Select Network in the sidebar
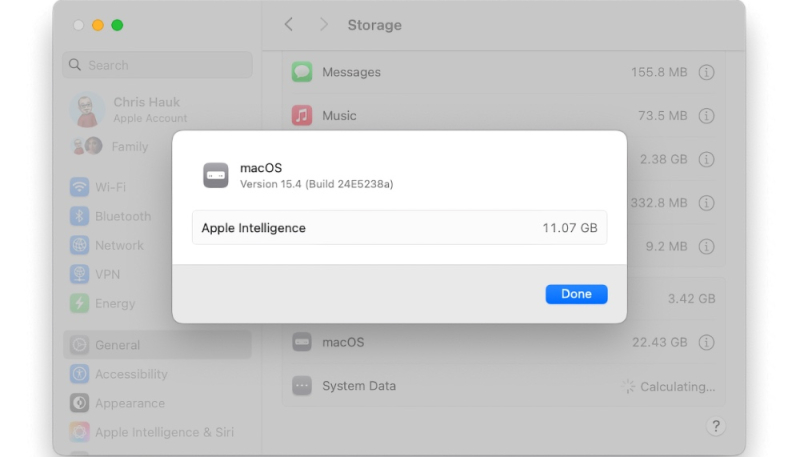 coord(119,245)
